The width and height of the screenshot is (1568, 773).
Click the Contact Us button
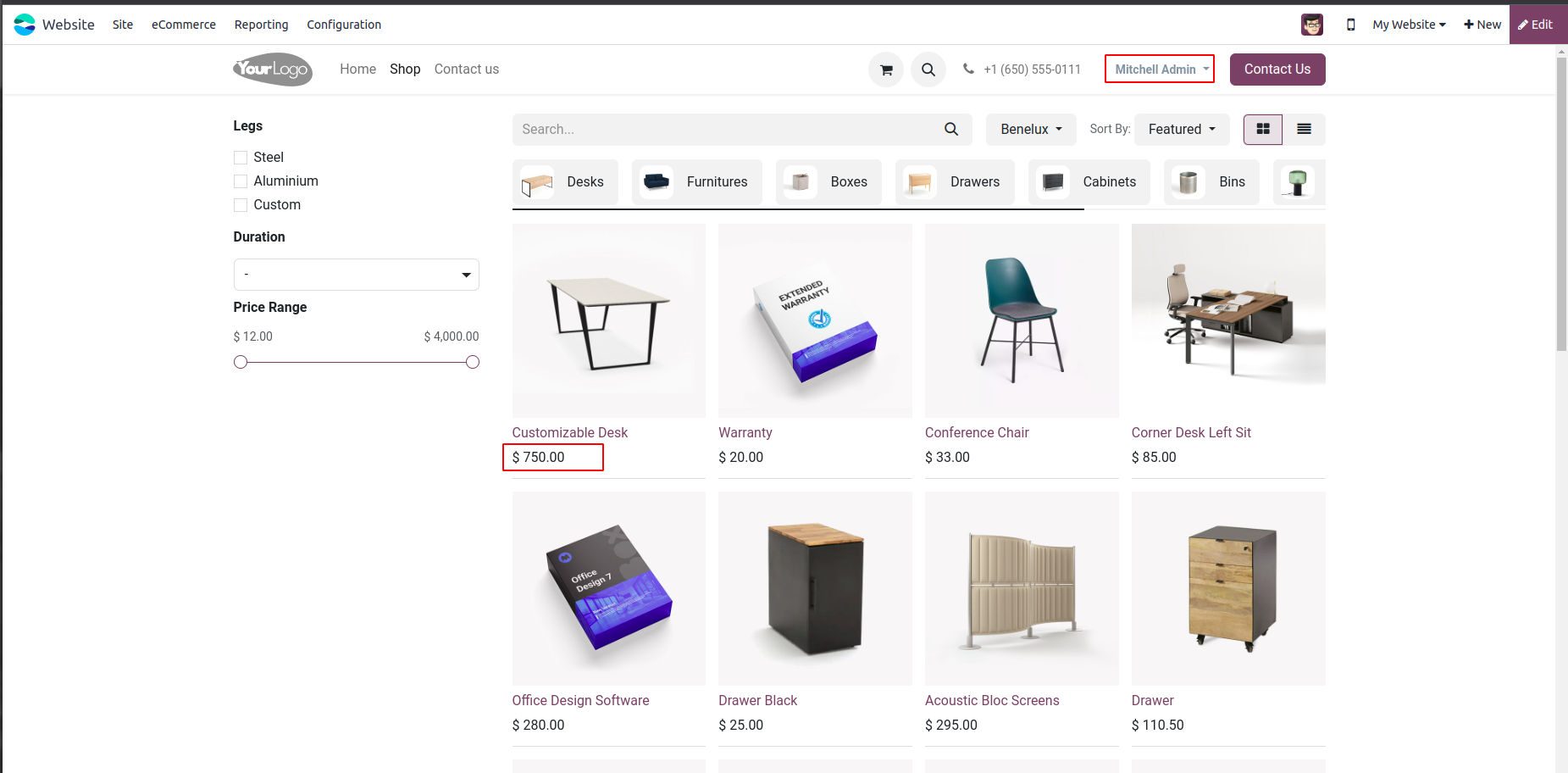pyautogui.click(x=1277, y=70)
